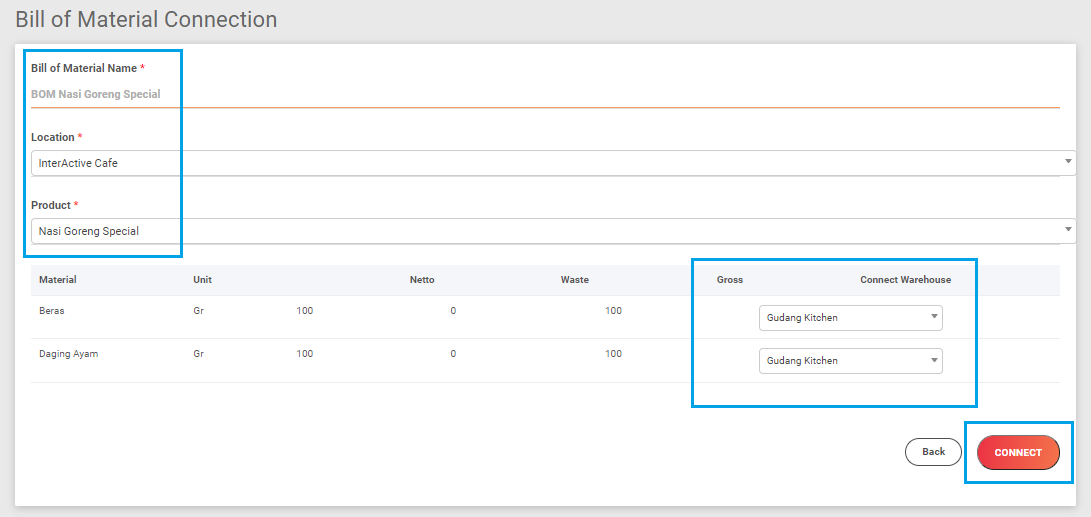
Task: Select the Daging Ayam material cell
Action: click(x=68, y=354)
